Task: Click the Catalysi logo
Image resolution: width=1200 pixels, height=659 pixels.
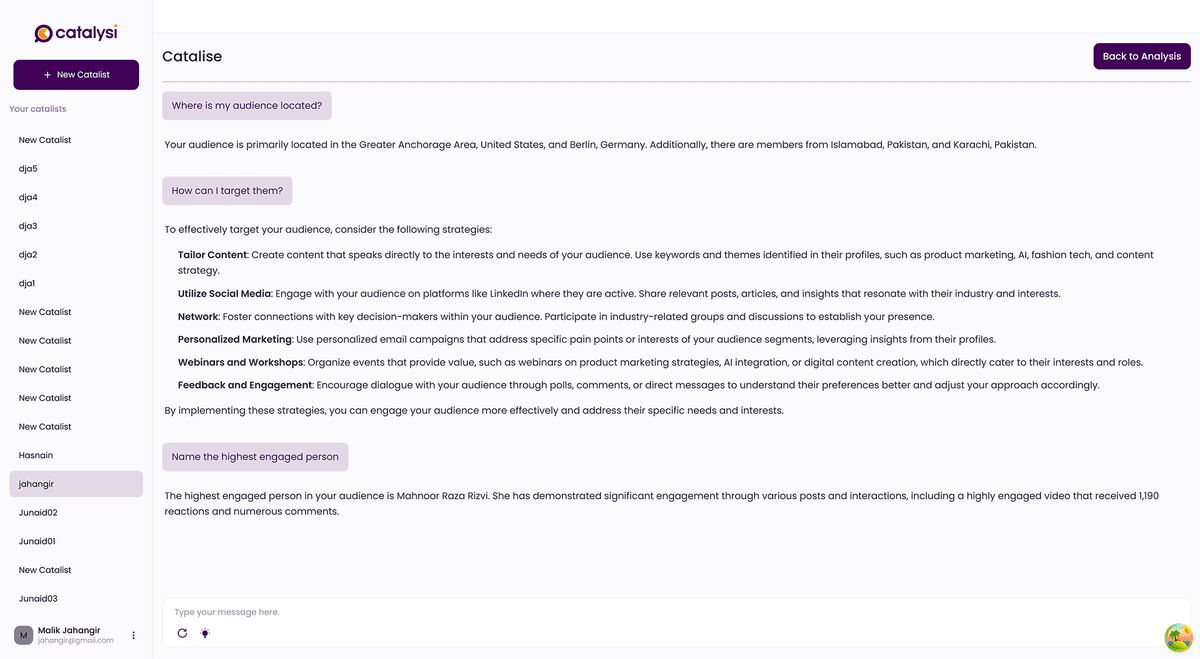Action: tap(76, 33)
